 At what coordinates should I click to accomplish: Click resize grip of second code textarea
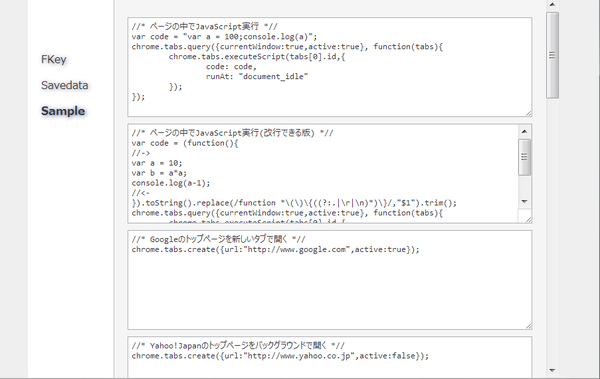[x=528, y=220]
